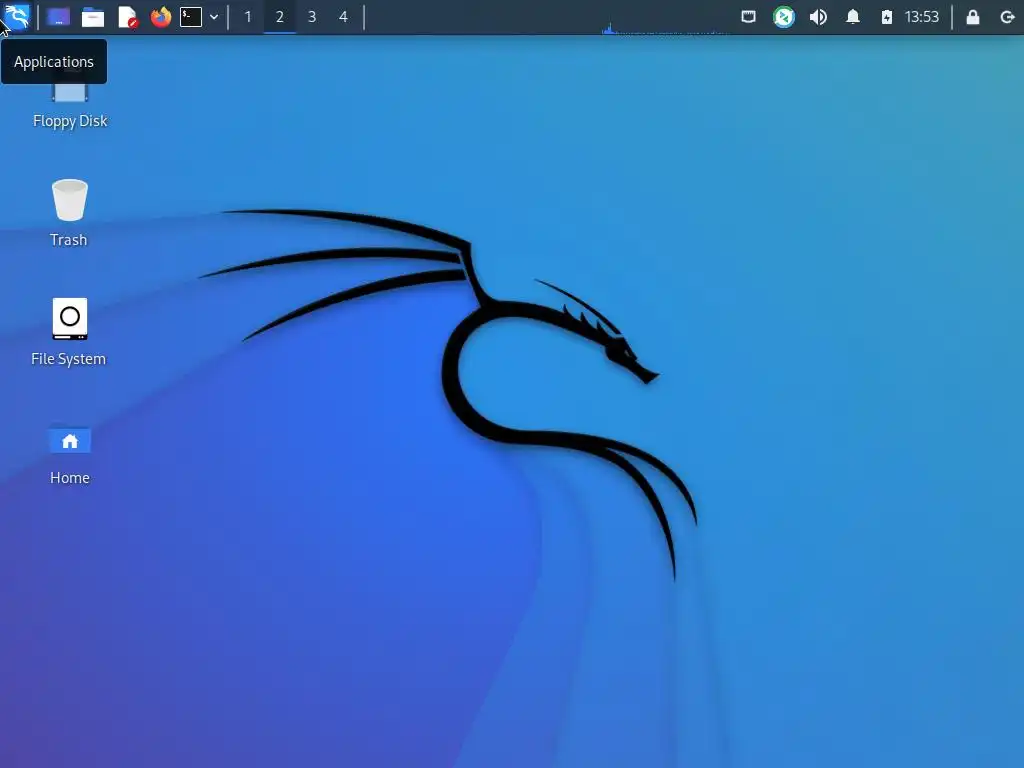Screen dimensions: 1024x768
Task: Click the Show Desktop panel icon
Action: (x=58, y=17)
